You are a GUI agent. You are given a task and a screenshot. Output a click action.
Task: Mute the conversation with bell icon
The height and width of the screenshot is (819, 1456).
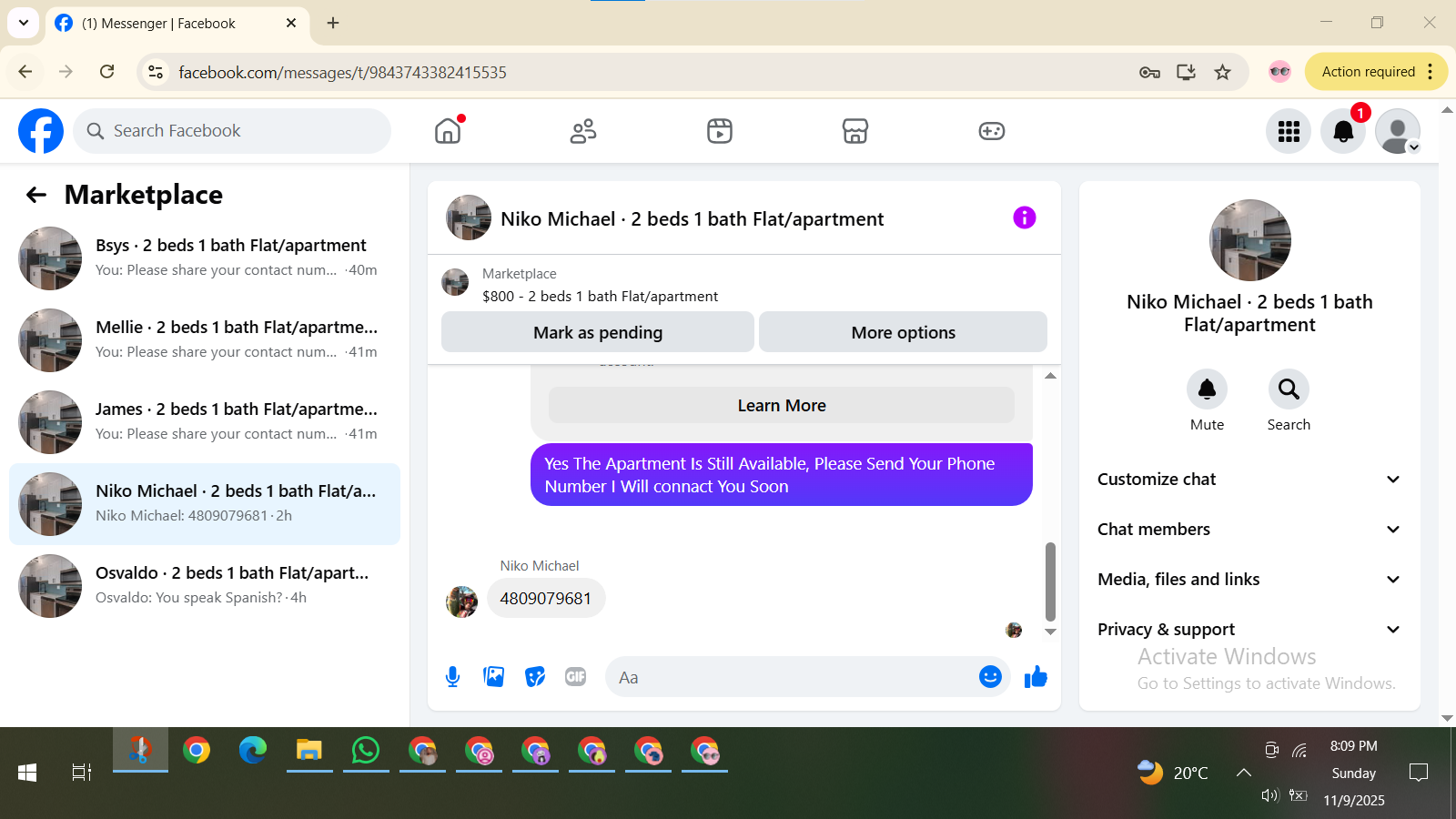point(1207,389)
